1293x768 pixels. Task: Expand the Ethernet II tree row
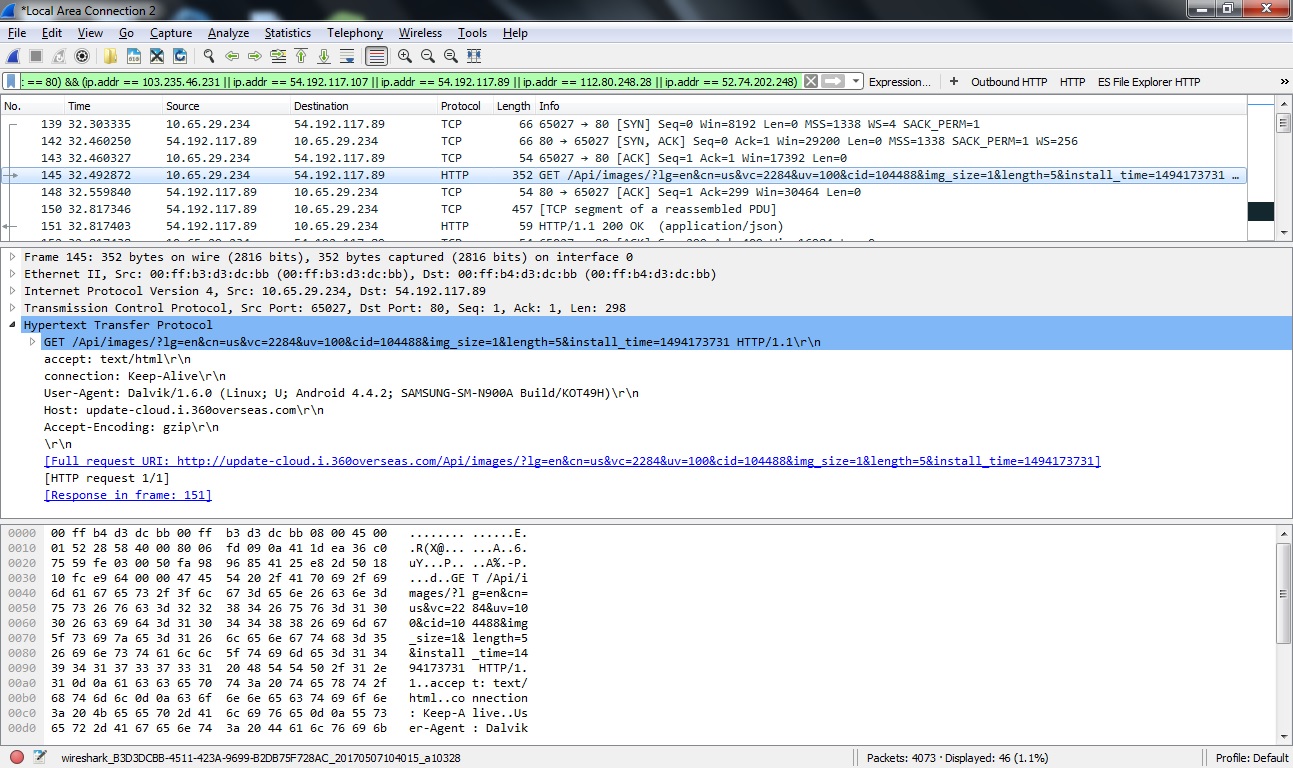pyautogui.click(x=13, y=274)
